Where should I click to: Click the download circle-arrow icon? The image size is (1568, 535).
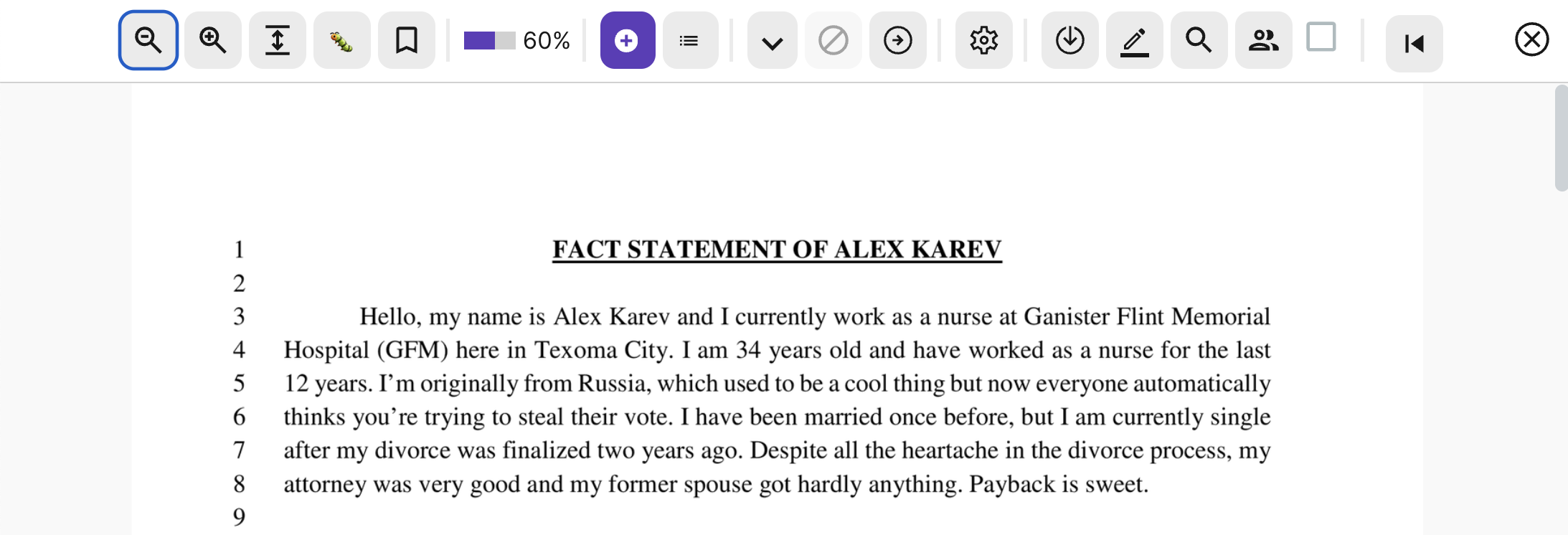click(1069, 40)
